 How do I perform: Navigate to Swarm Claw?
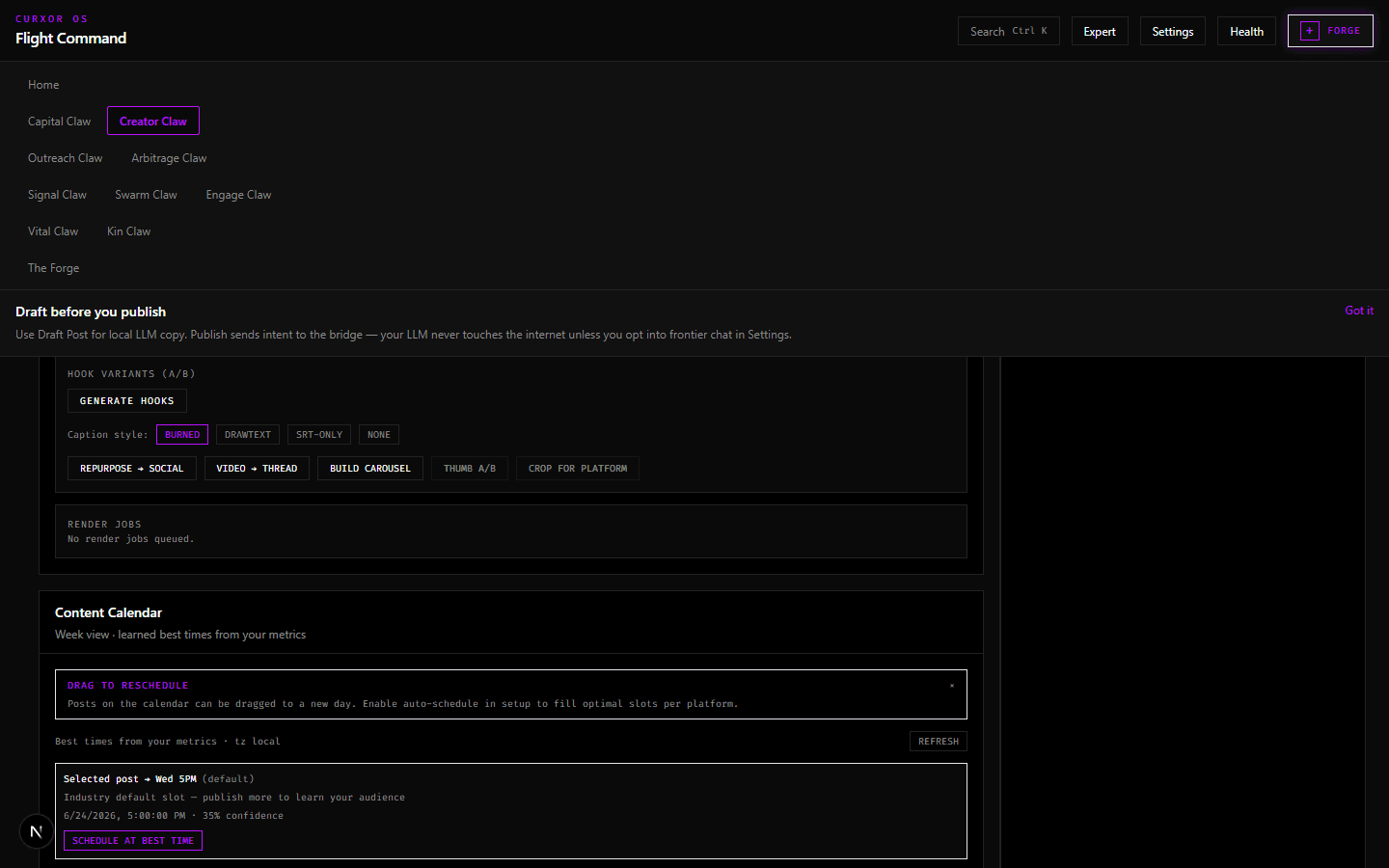pyautogui.click(x=146, y=195)
